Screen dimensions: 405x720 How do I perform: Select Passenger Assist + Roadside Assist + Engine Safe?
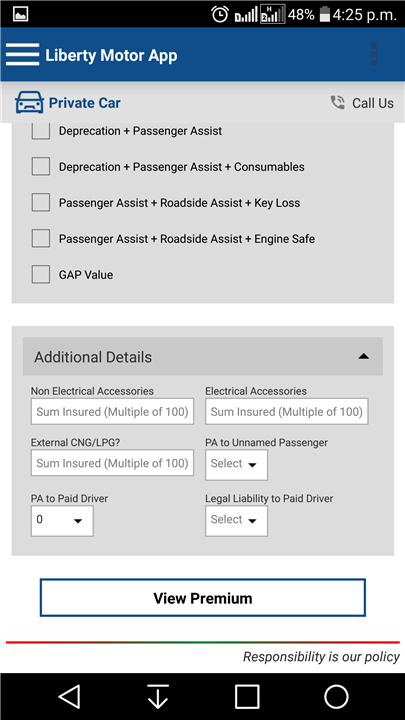(x=41, y=238)
